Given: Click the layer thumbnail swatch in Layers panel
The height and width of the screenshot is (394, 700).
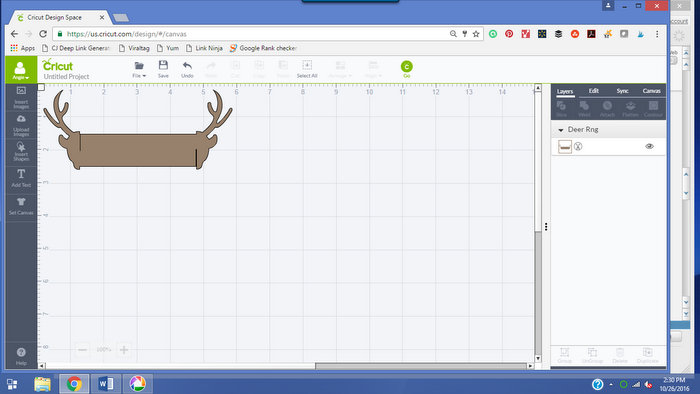Looking at the screenshot, I should pos(565,146).
